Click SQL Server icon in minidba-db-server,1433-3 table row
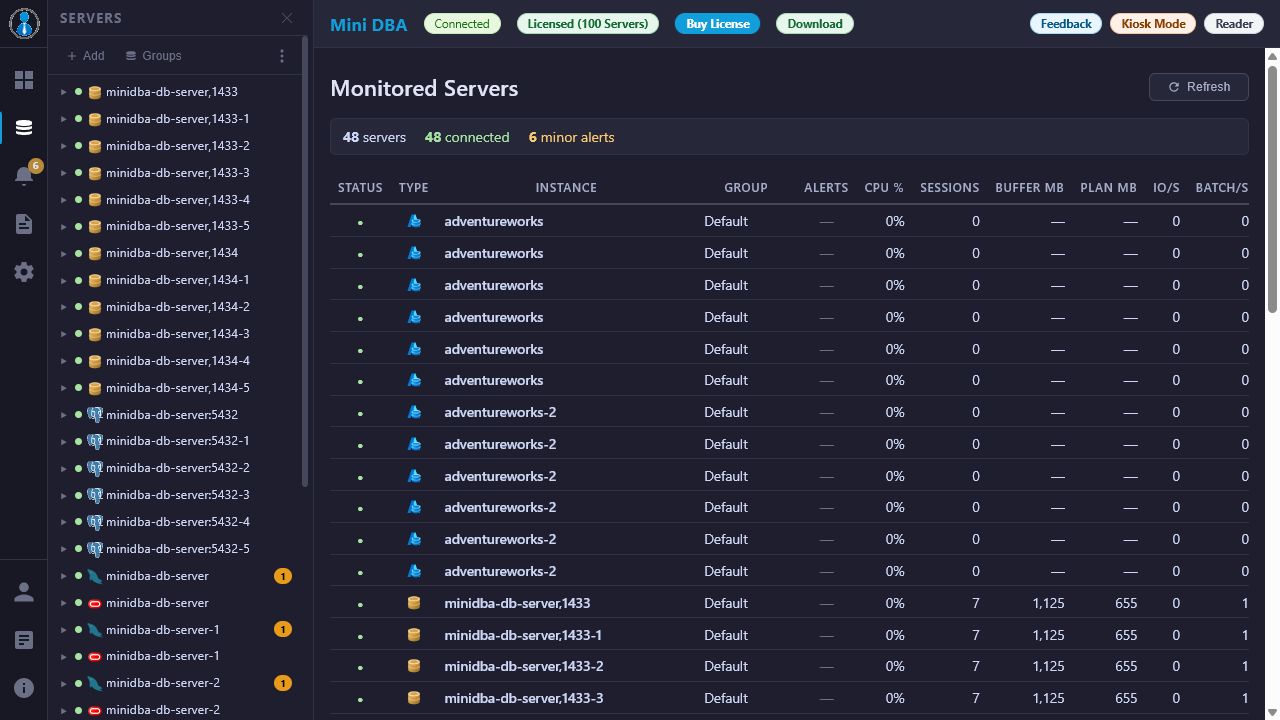 414,698
